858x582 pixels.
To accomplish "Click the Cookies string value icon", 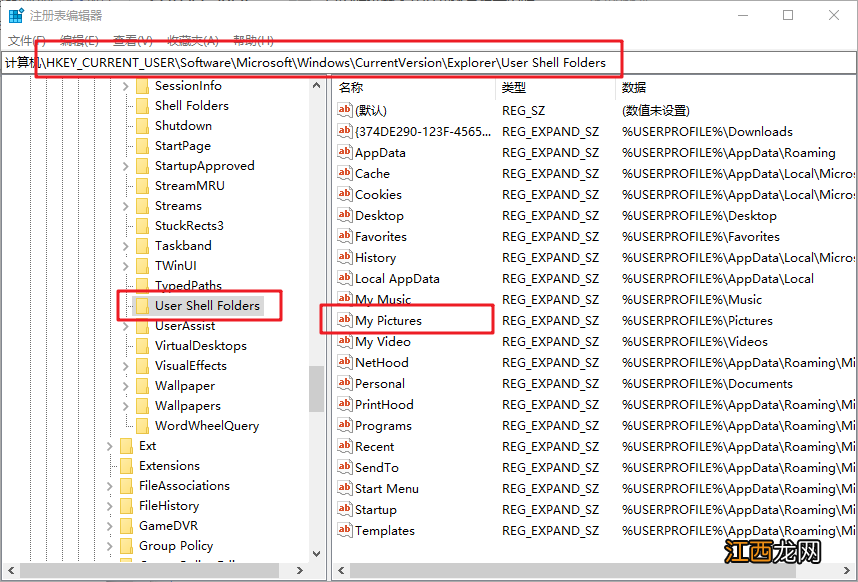I will pos(344,194).
